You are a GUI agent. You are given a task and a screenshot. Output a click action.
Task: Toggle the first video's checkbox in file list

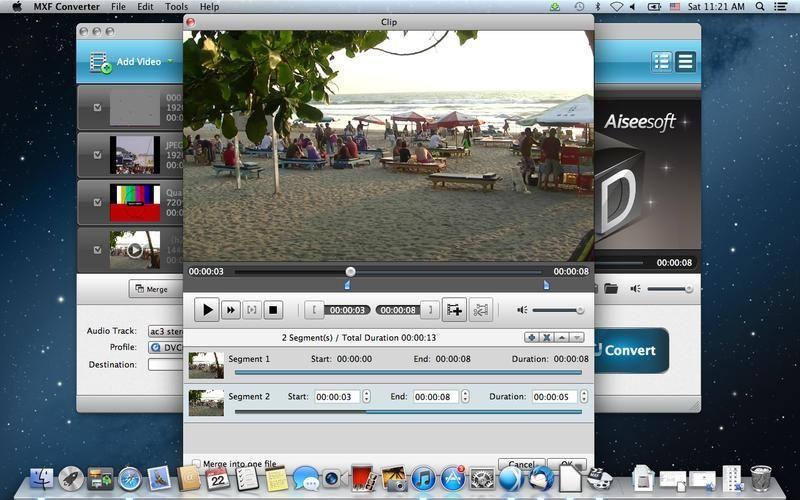pyautogui.click(x=97, y=108)
